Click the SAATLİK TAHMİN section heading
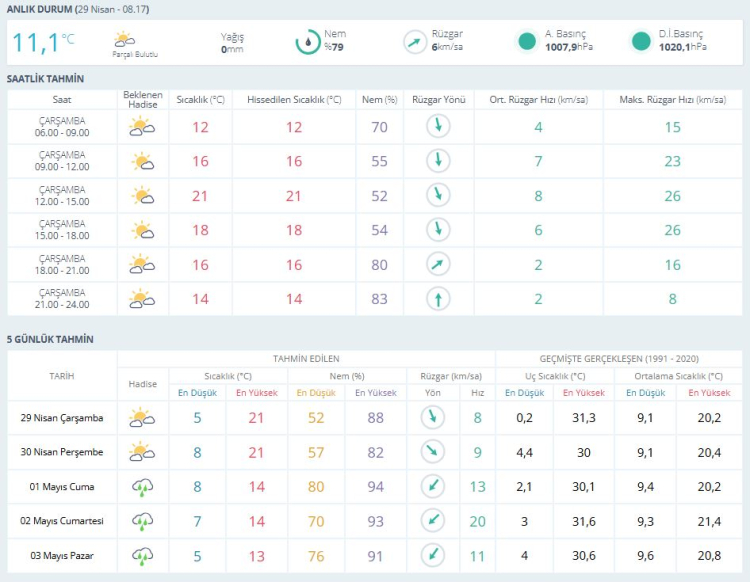 (45, 78)
